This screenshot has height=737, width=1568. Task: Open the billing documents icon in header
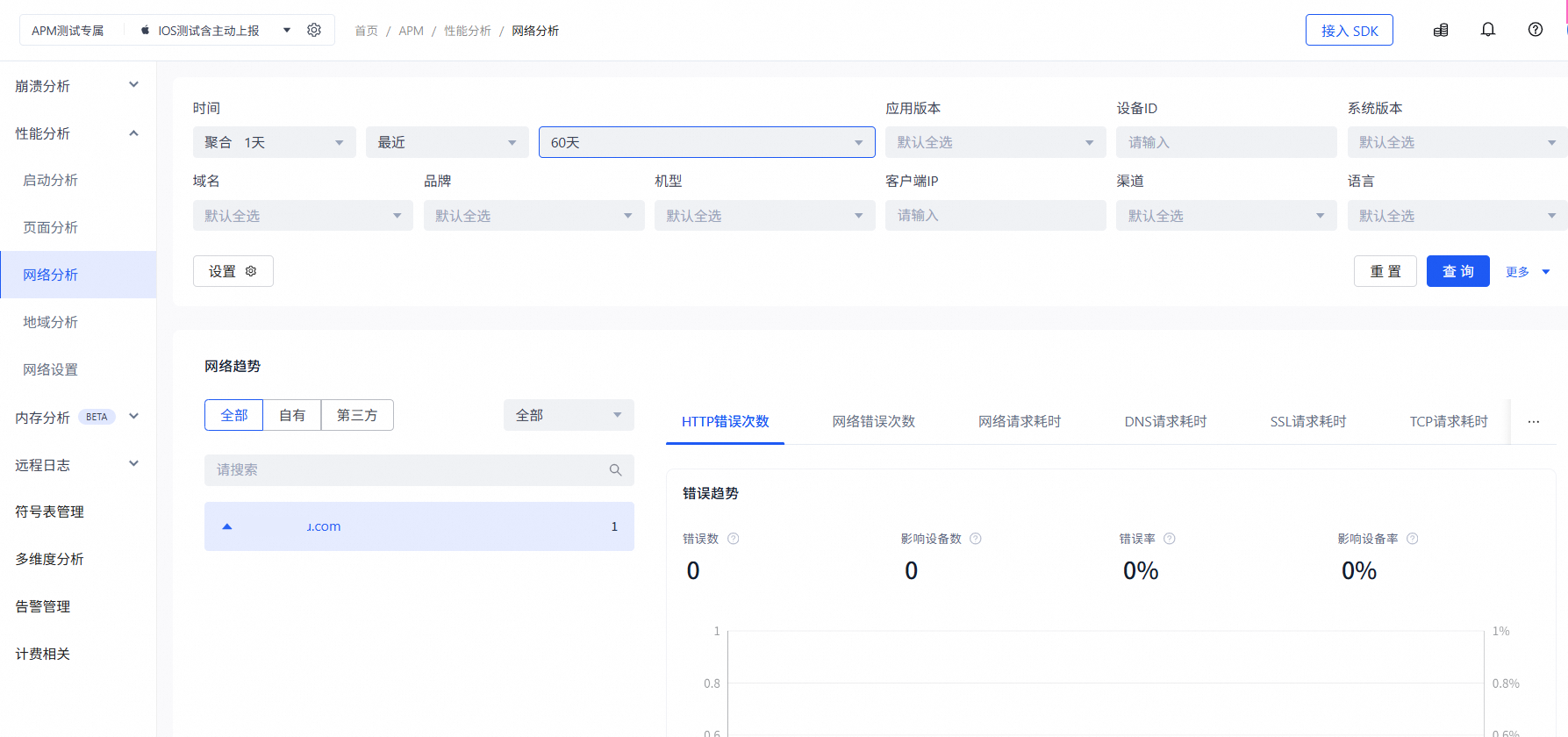(x=1441, y=30)
